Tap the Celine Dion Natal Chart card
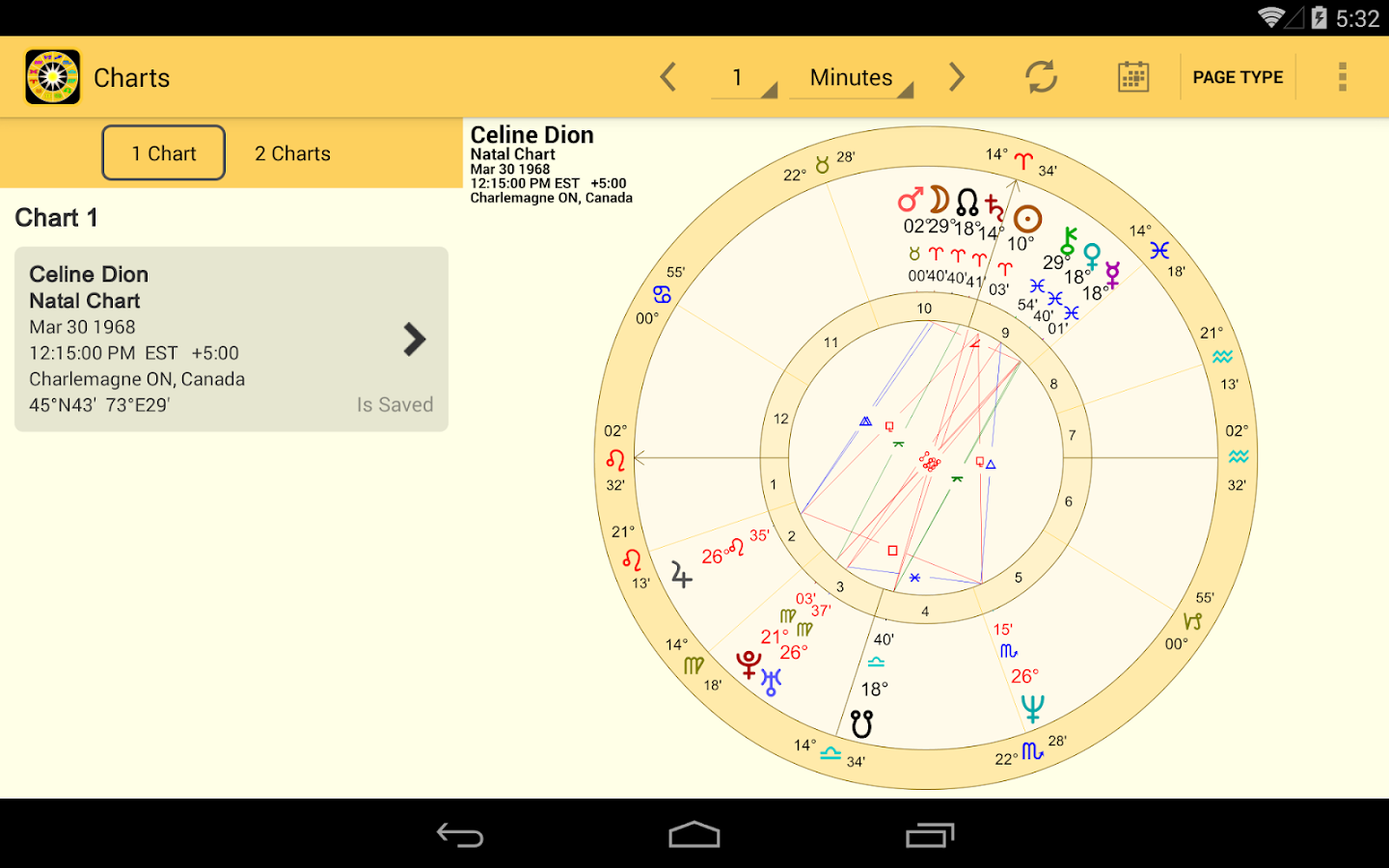Viewport: 1389px width, 868px height. point(231,339)
